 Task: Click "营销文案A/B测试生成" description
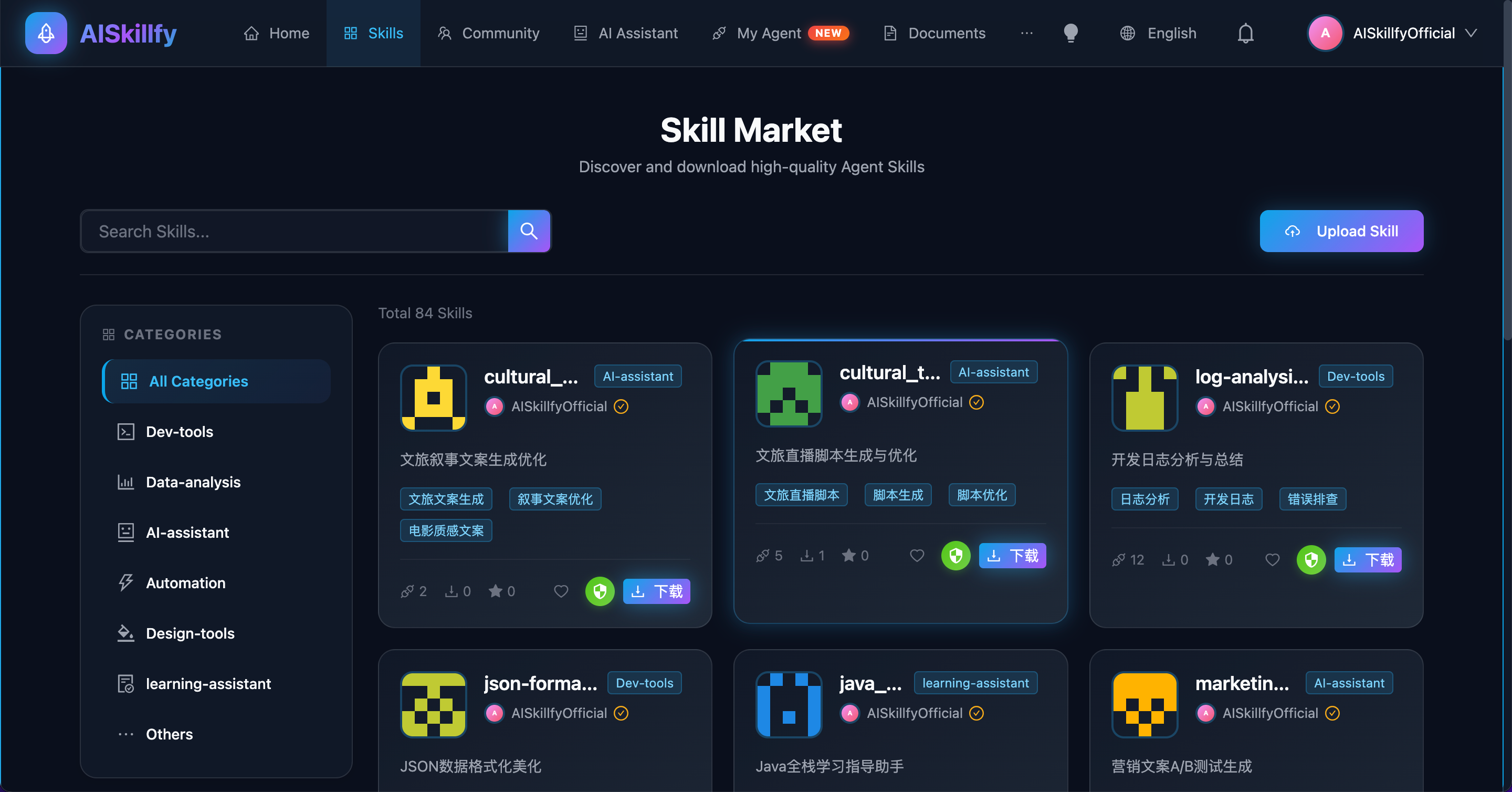1182,766
